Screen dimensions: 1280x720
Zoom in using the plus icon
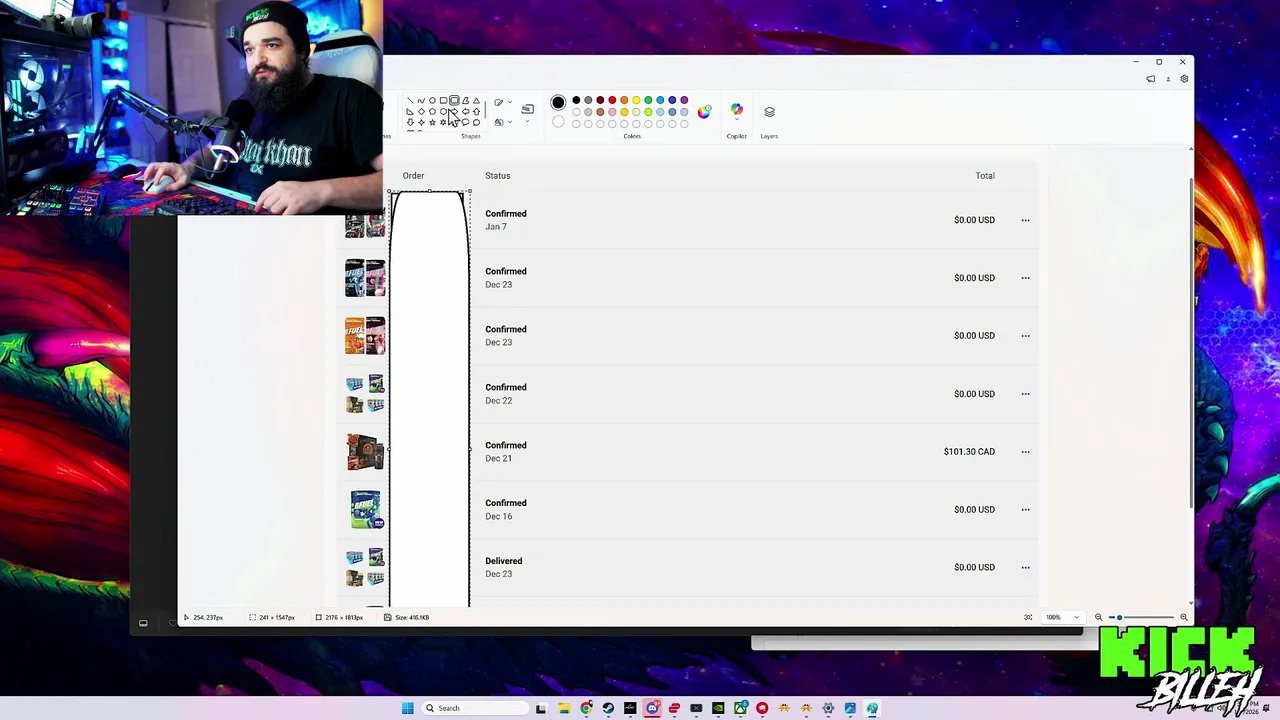(x=1184, y=617)
